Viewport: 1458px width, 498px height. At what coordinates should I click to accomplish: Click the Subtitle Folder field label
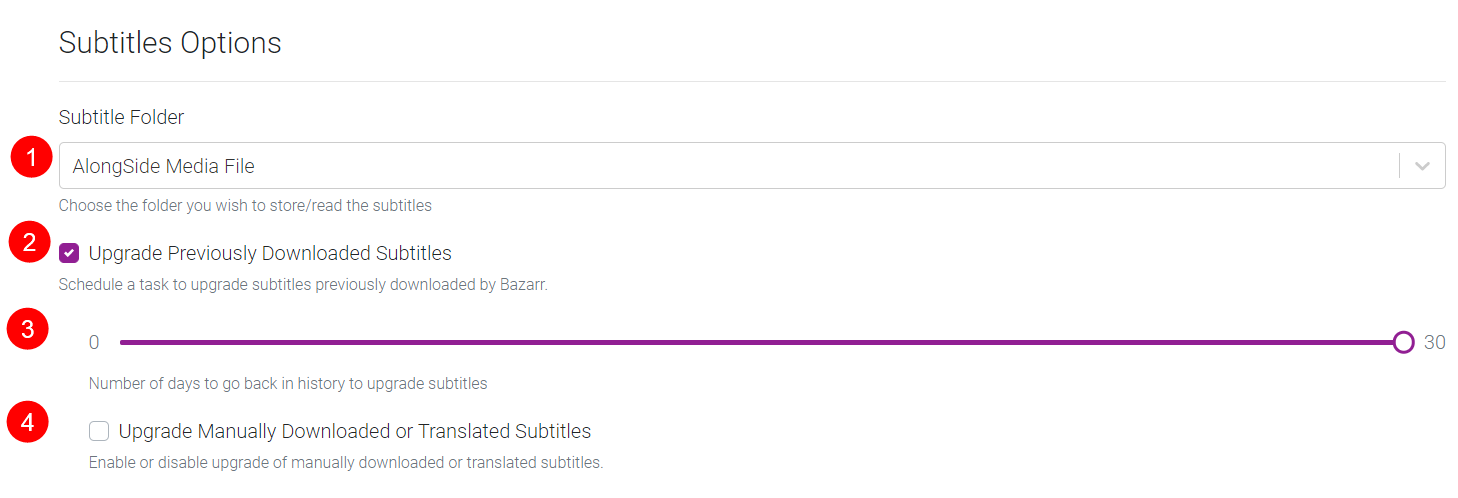[x=121, y=117]
